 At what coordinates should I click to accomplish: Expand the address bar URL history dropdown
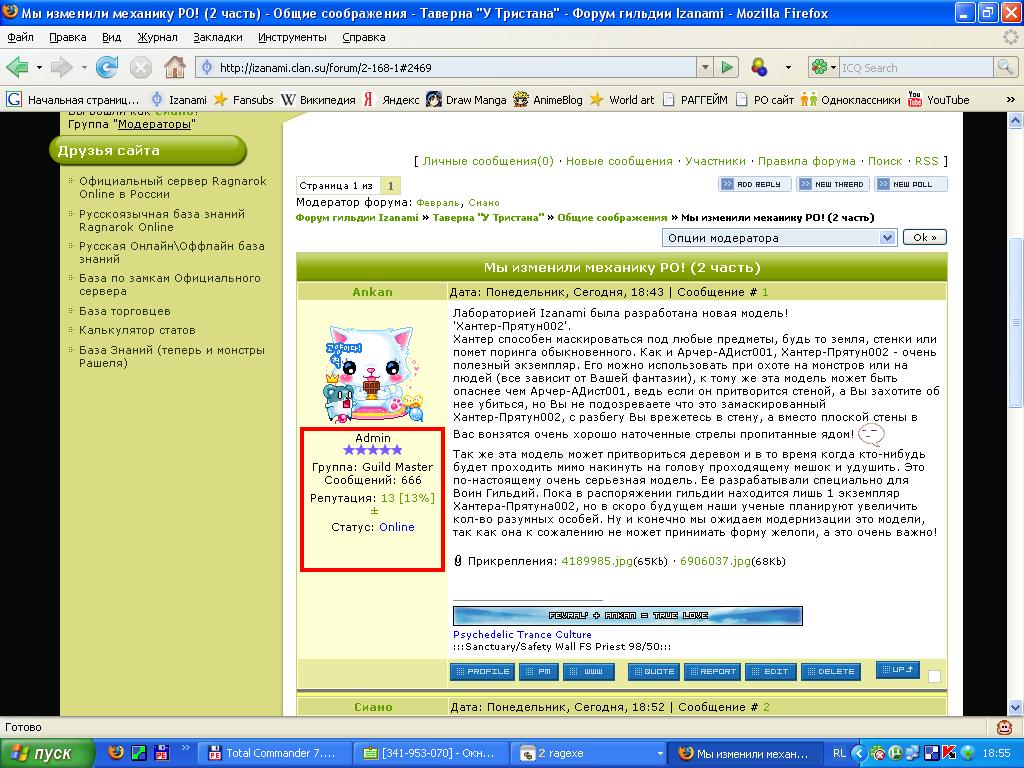pyautogui.click(x=704, y=68)
